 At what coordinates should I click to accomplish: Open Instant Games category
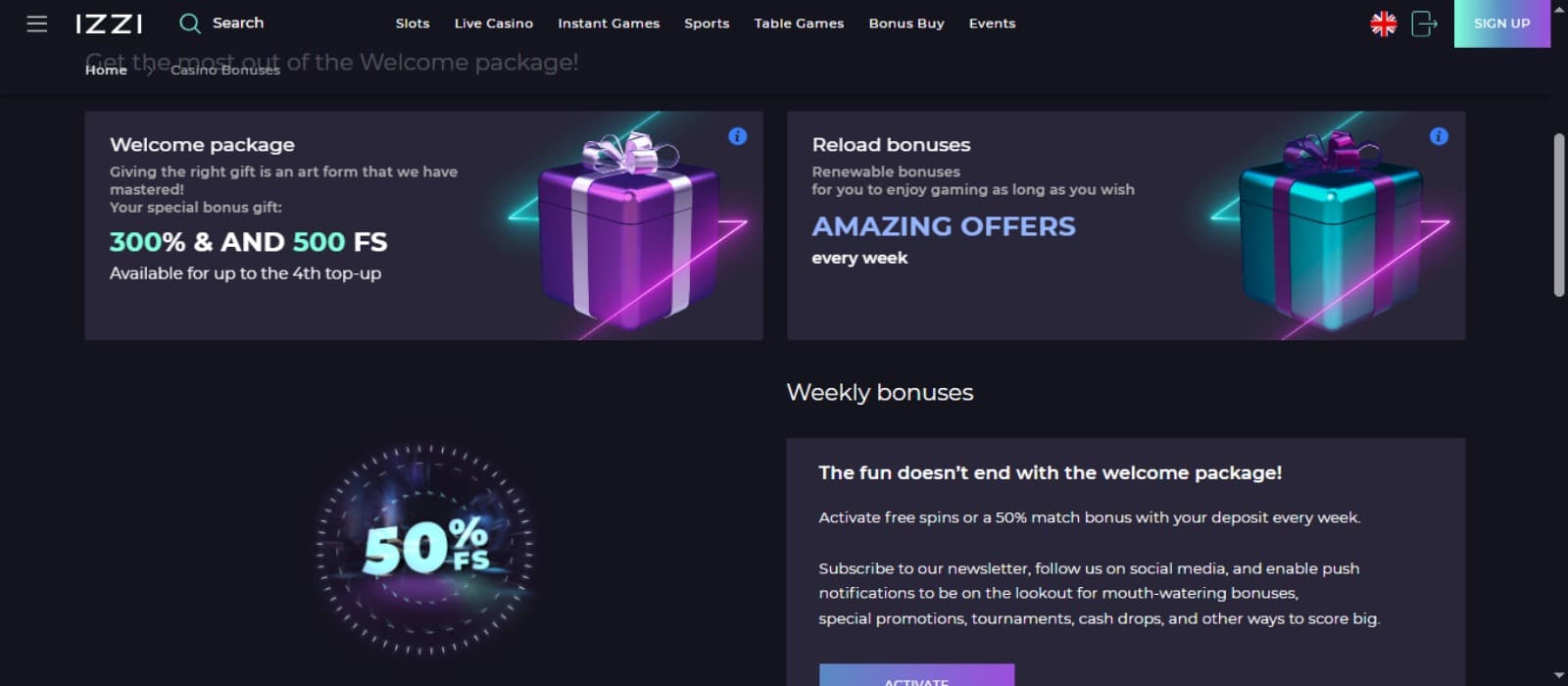[609, 24]
